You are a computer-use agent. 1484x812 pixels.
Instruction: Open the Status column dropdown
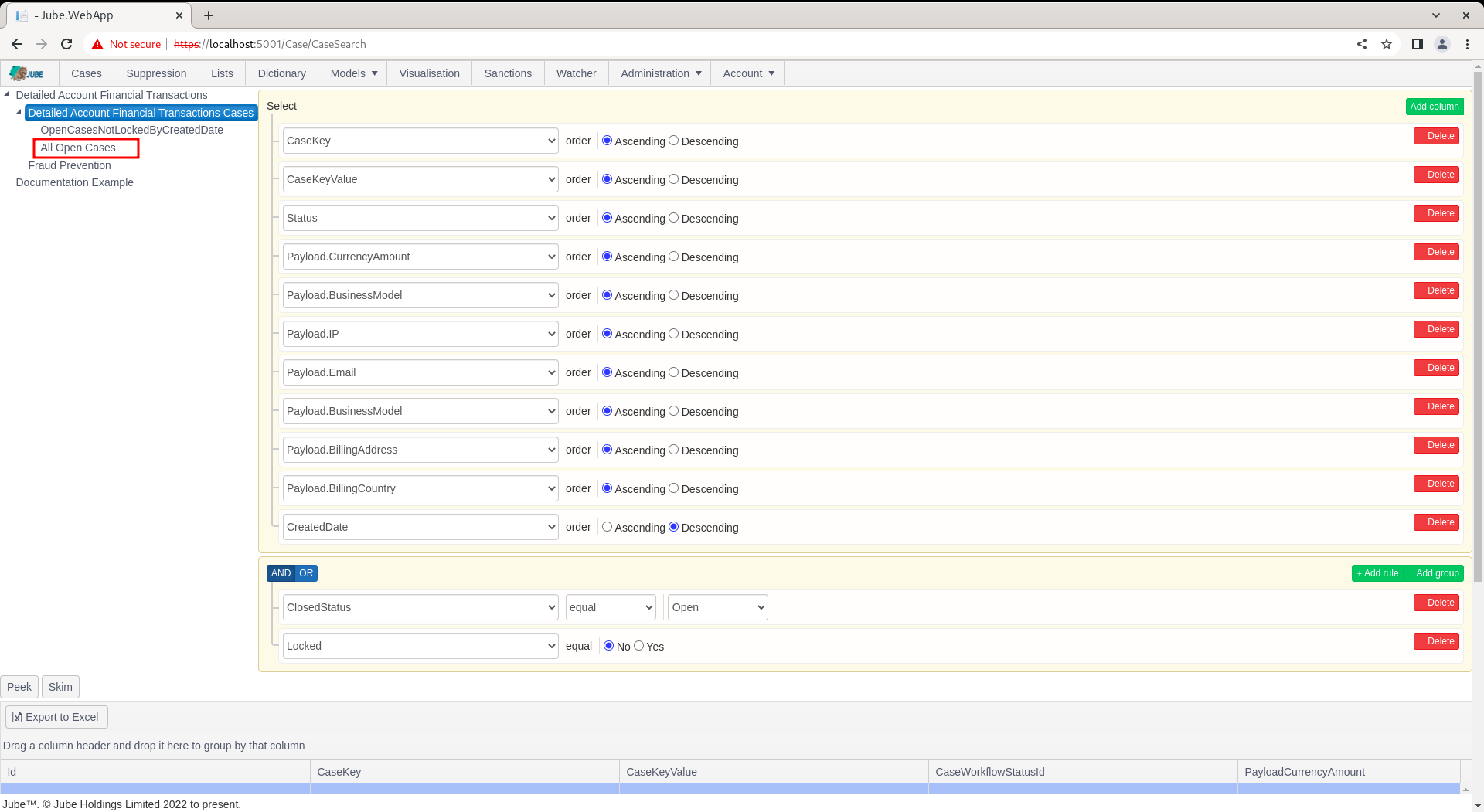pos(420,218)
